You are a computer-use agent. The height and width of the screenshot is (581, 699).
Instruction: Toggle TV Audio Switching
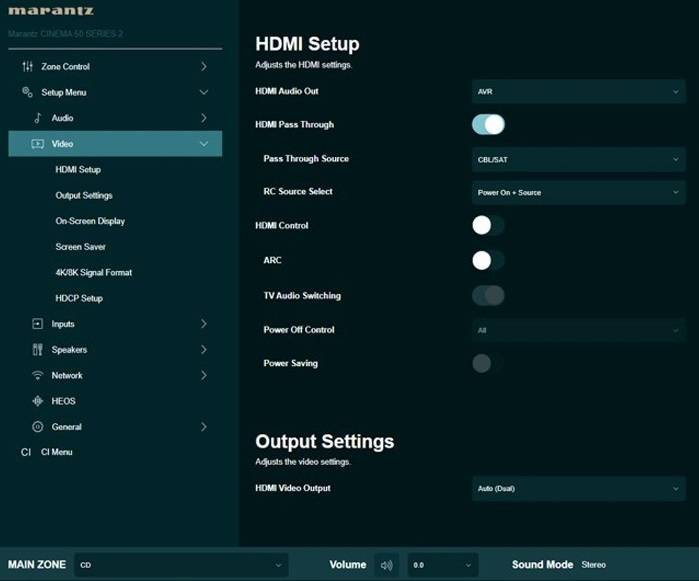(x=488, y=295)
